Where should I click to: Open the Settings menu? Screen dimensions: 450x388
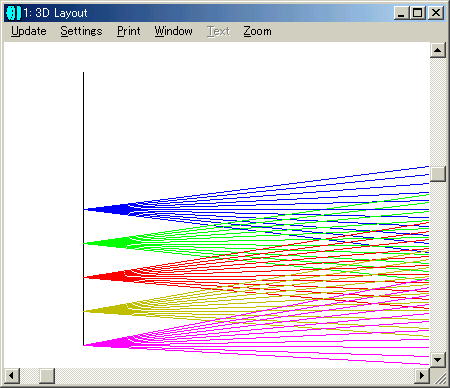point(81,31)
